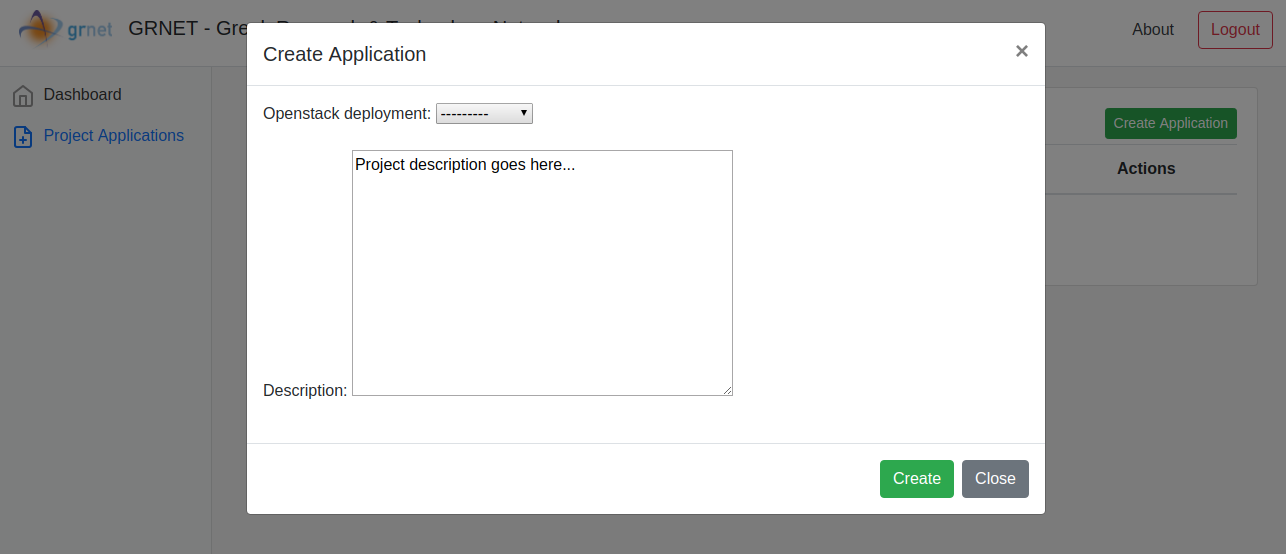Image resolution: width=1286 pixels, height=554 pixels.
Task: Click the Actions column header
Action: coord(1146,169)
